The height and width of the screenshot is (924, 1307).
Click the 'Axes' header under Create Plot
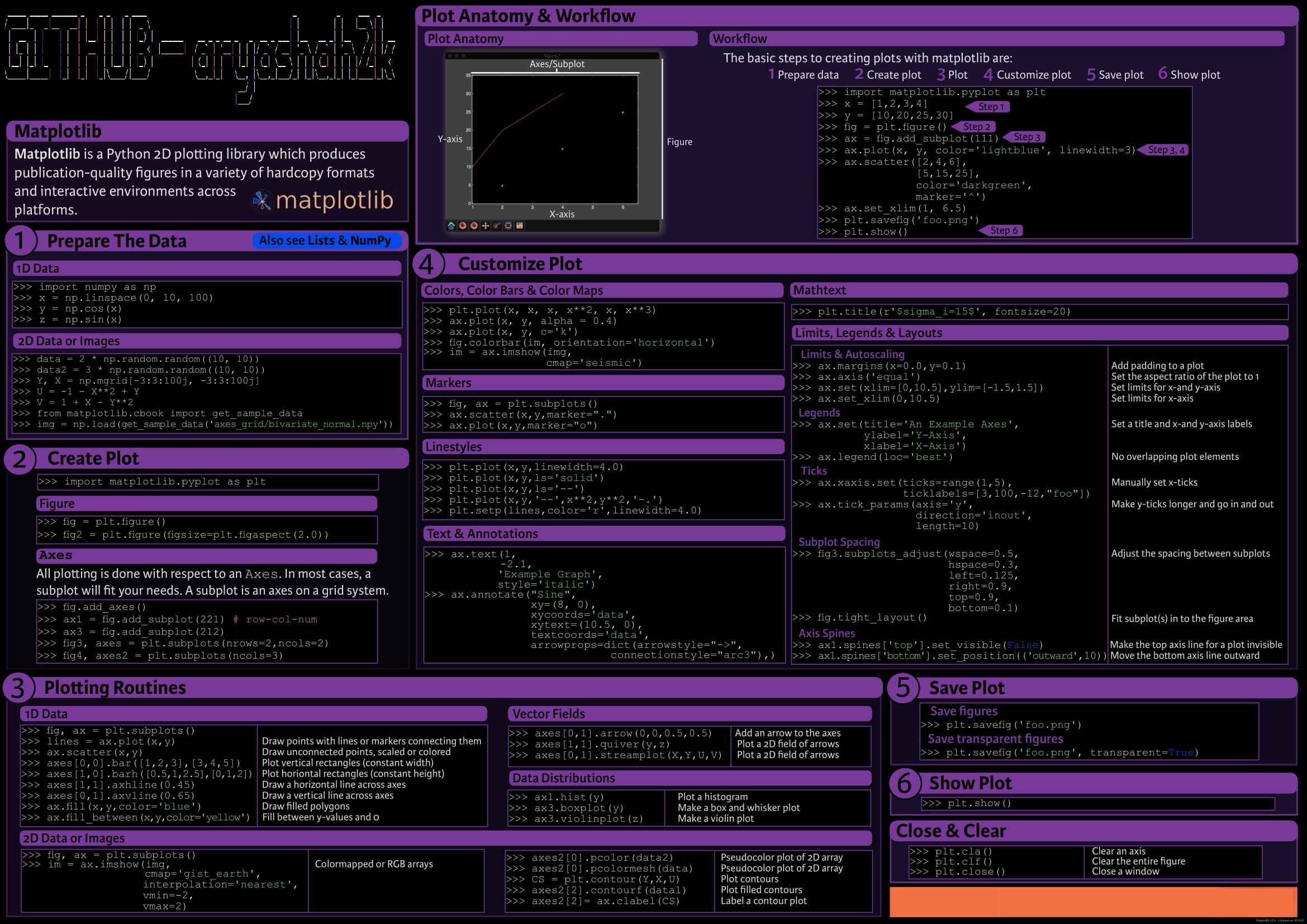(207, 555)
